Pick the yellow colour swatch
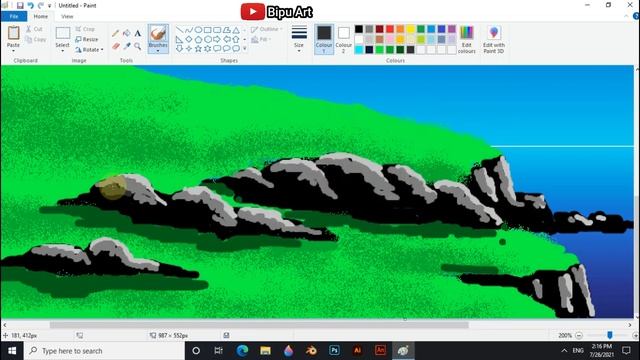The width and height of the screenshot is (640, 360). [411, 29]
